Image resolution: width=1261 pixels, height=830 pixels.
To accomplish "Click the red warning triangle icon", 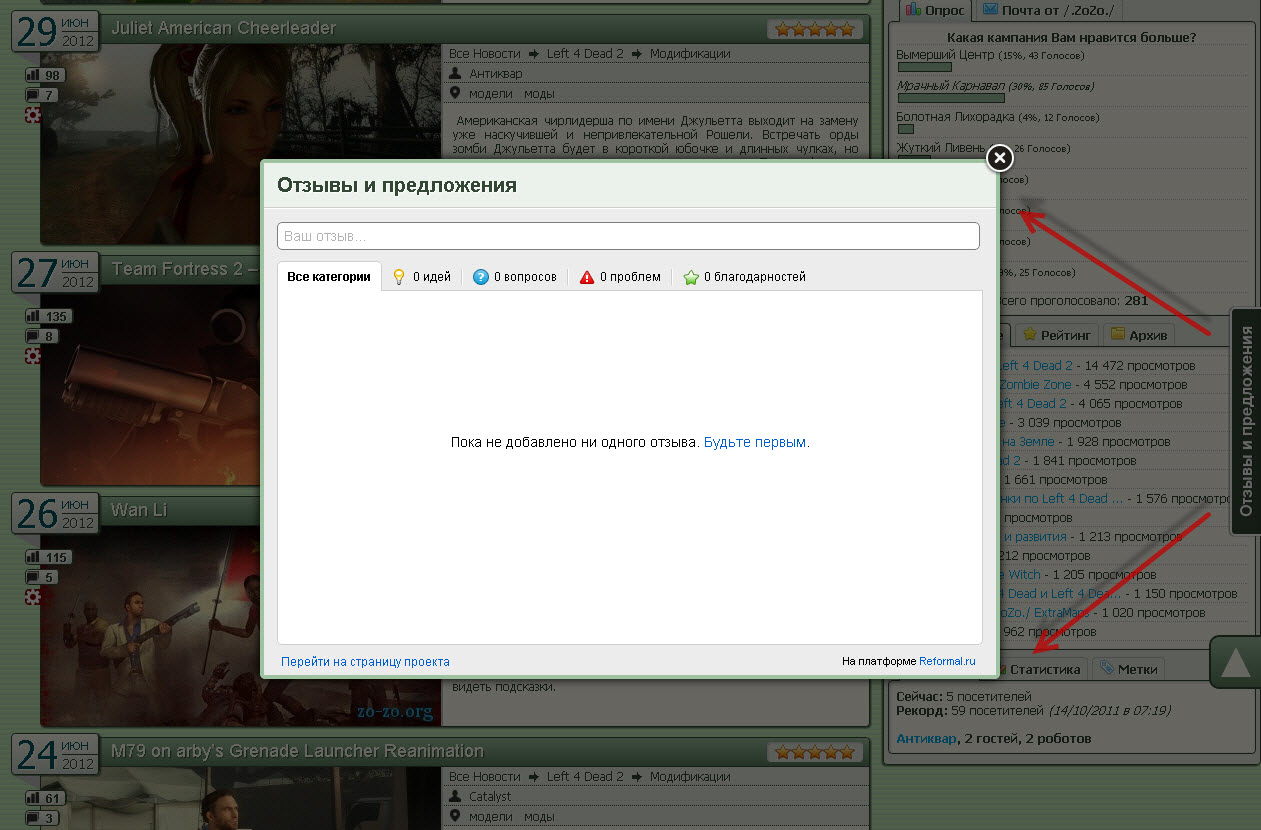I will (587, 277).
